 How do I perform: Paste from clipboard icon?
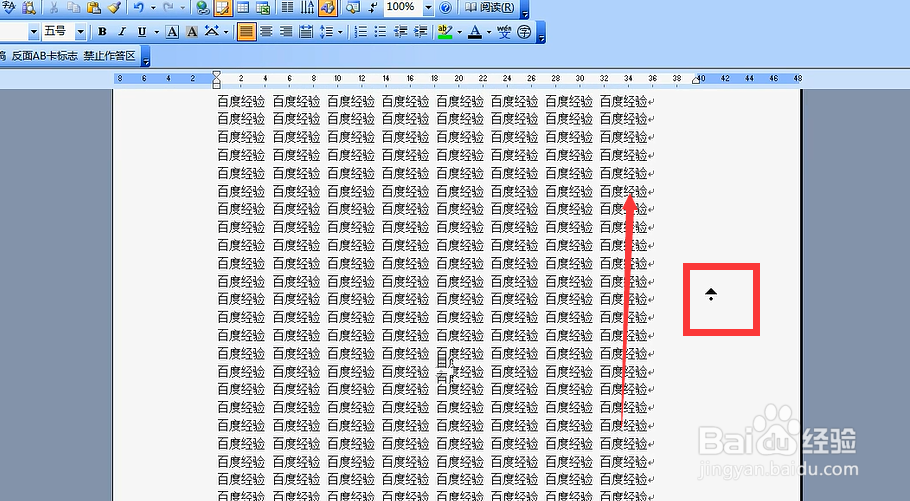pos(94,7)
